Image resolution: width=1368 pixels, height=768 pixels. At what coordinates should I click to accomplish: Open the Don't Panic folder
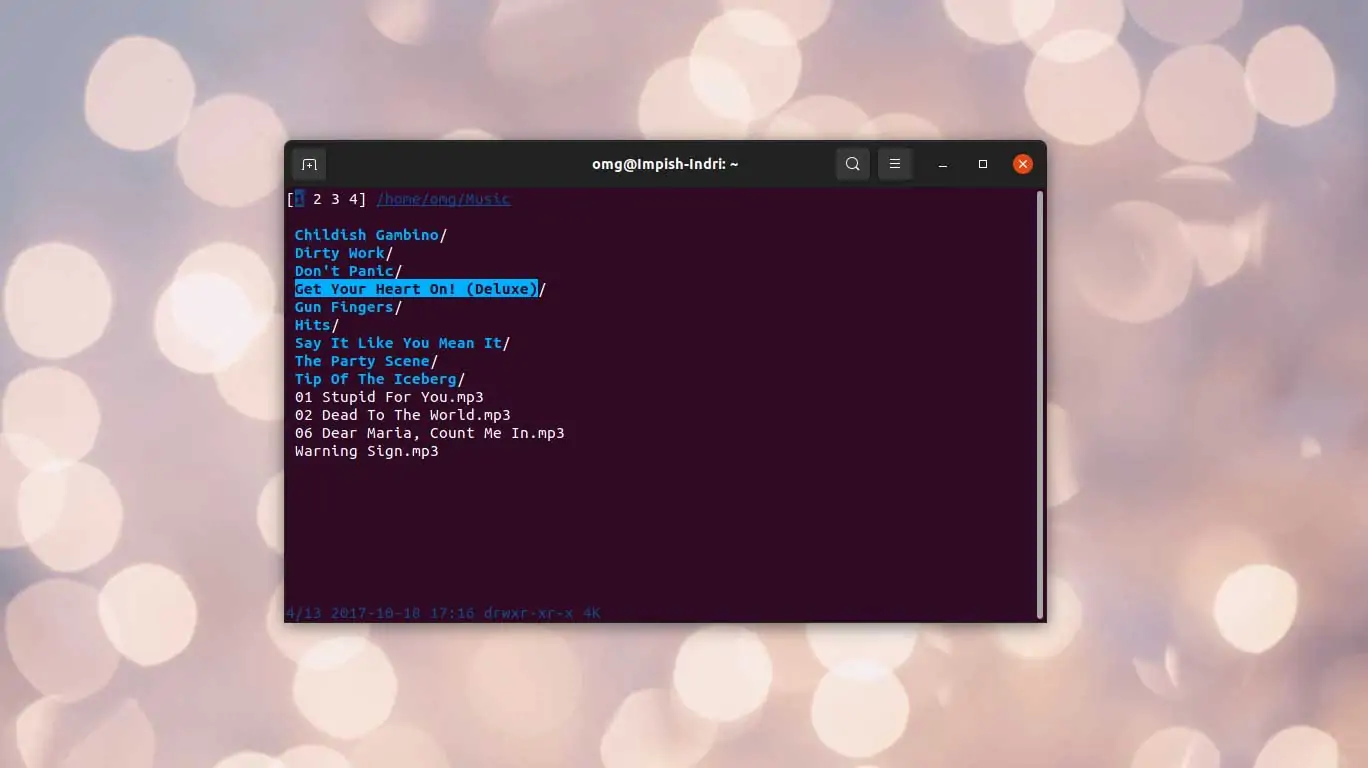[343, 271]
